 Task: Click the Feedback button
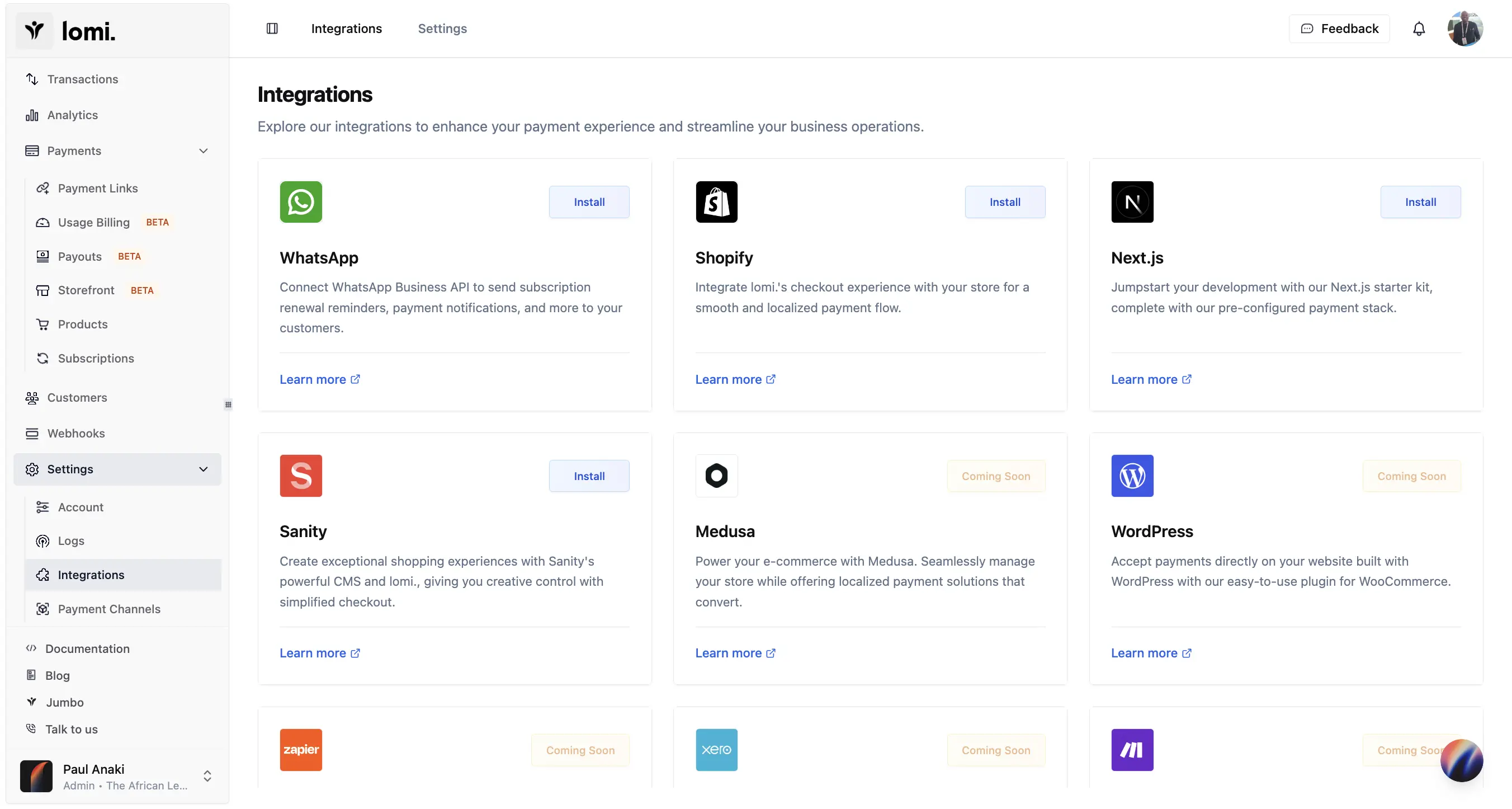click(1339, 28)
